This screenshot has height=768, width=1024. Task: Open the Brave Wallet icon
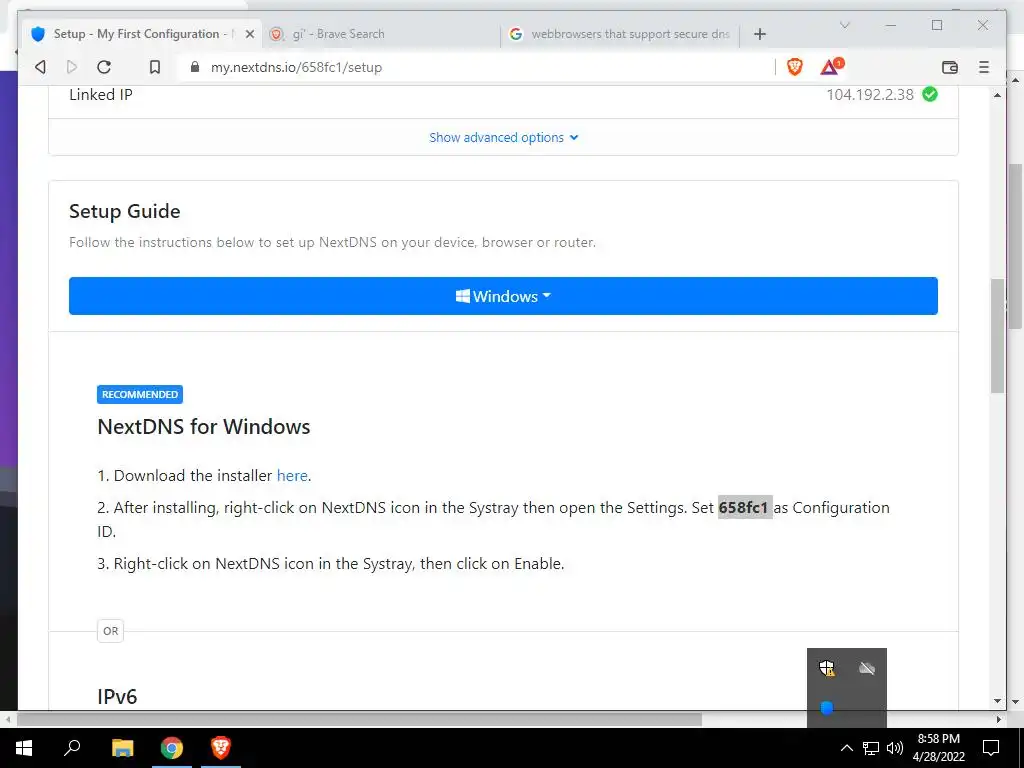[x=950, y=67]
